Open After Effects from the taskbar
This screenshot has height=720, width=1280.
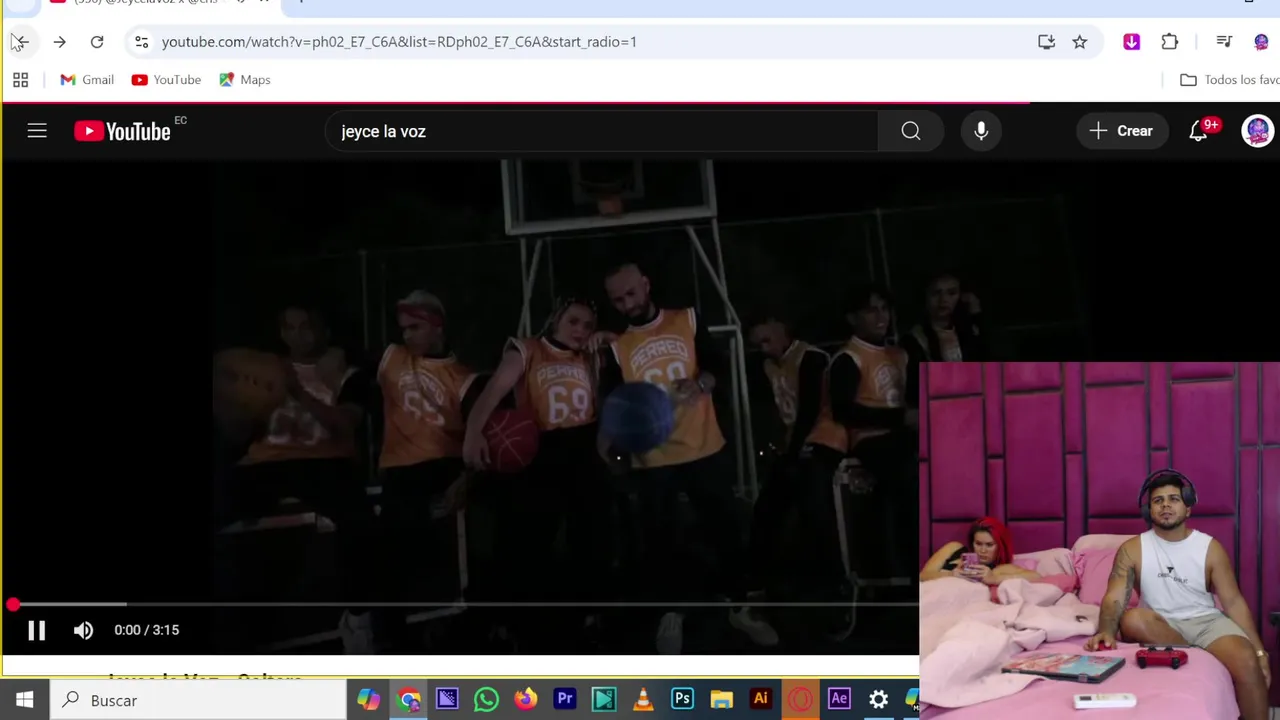pyautogui.click(x=839, y=700)
